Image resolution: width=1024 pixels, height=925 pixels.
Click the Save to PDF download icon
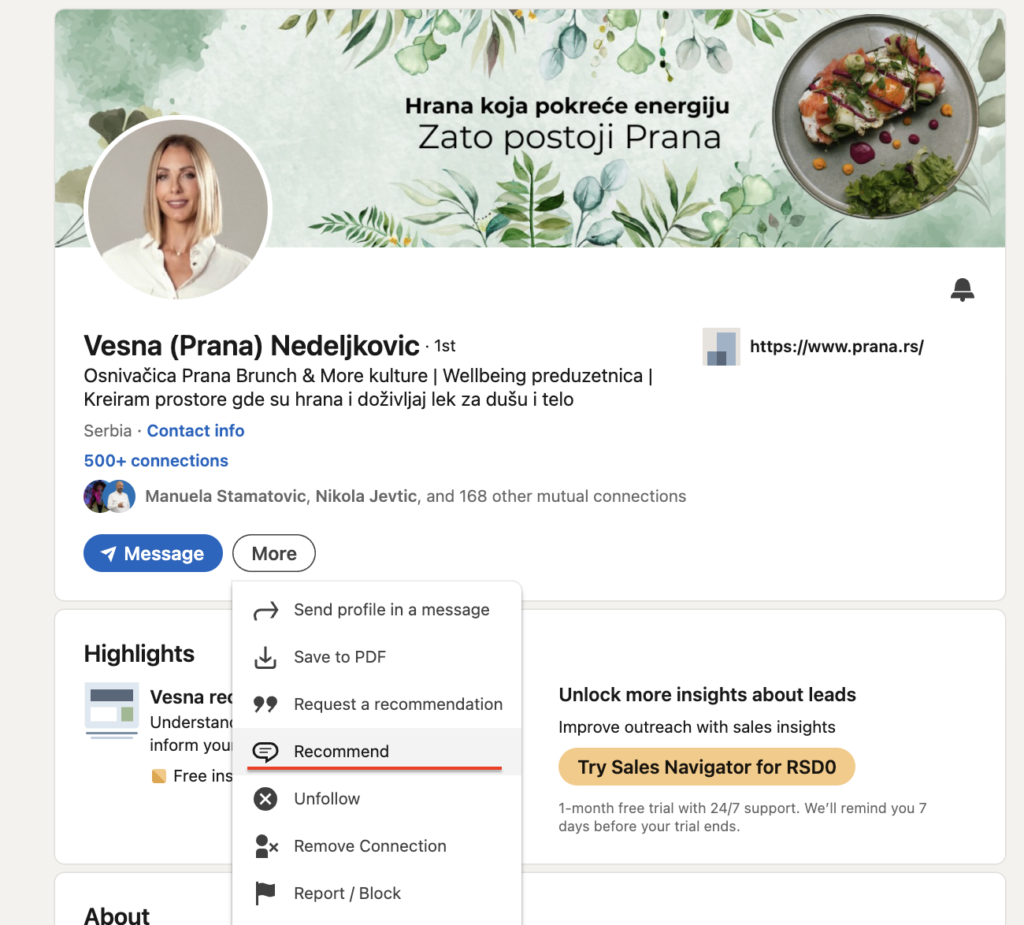(265, 657)
